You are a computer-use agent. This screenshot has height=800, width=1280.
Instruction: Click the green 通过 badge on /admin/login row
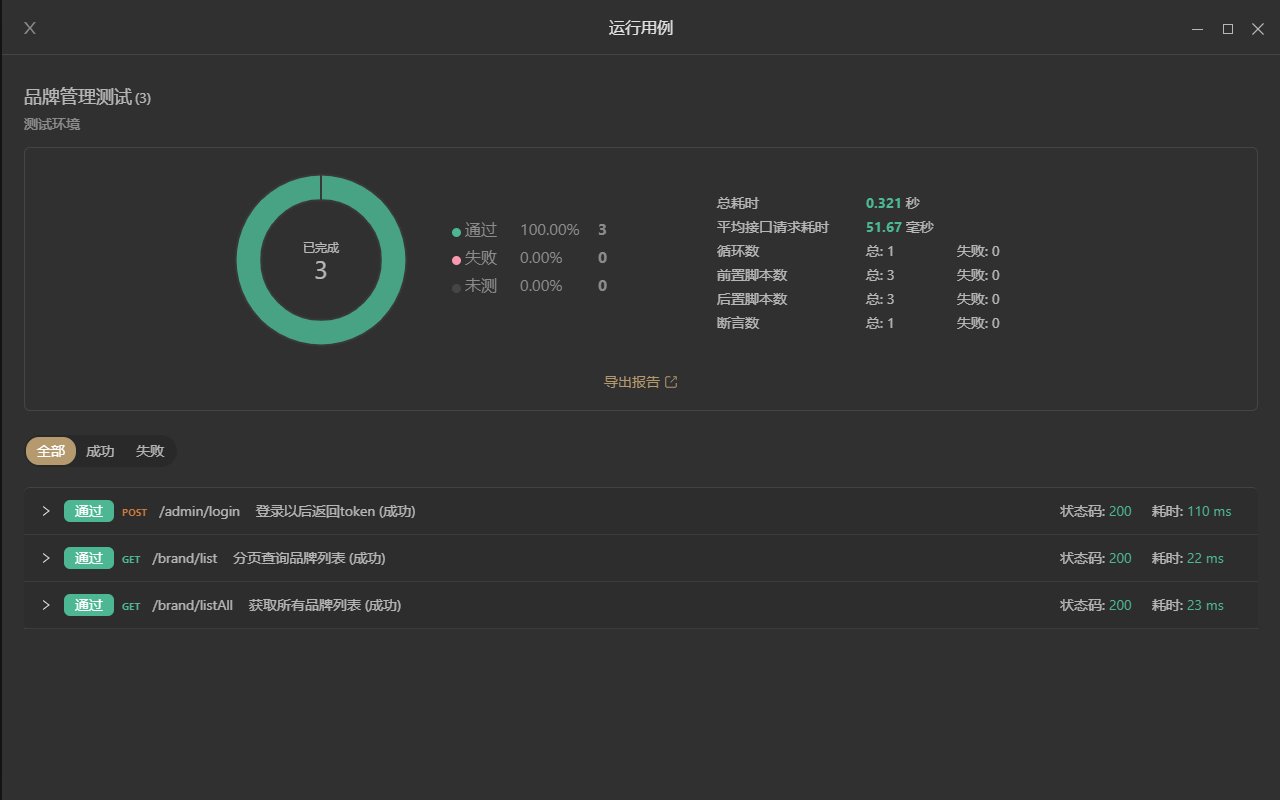pos(88,510)
